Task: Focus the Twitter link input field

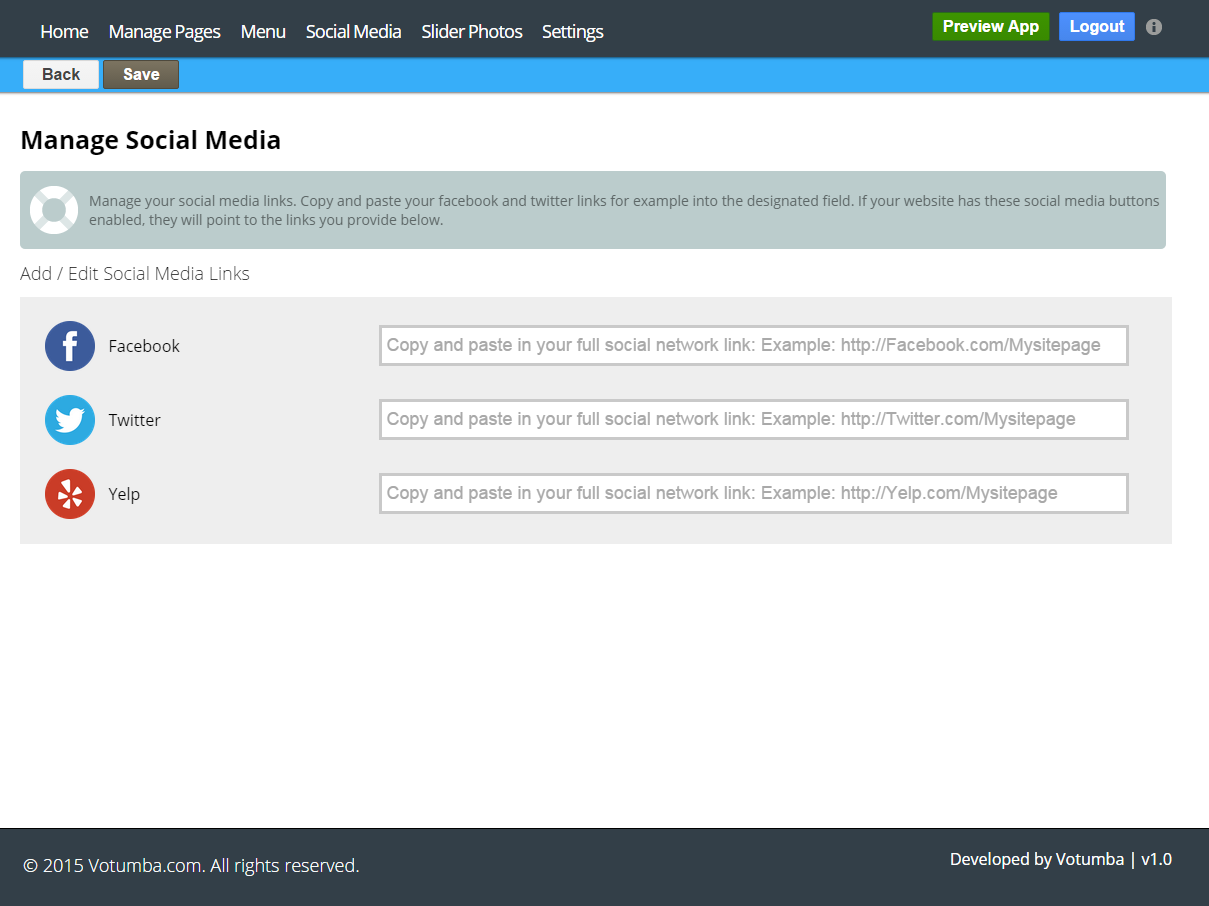Action: [754, 419]
